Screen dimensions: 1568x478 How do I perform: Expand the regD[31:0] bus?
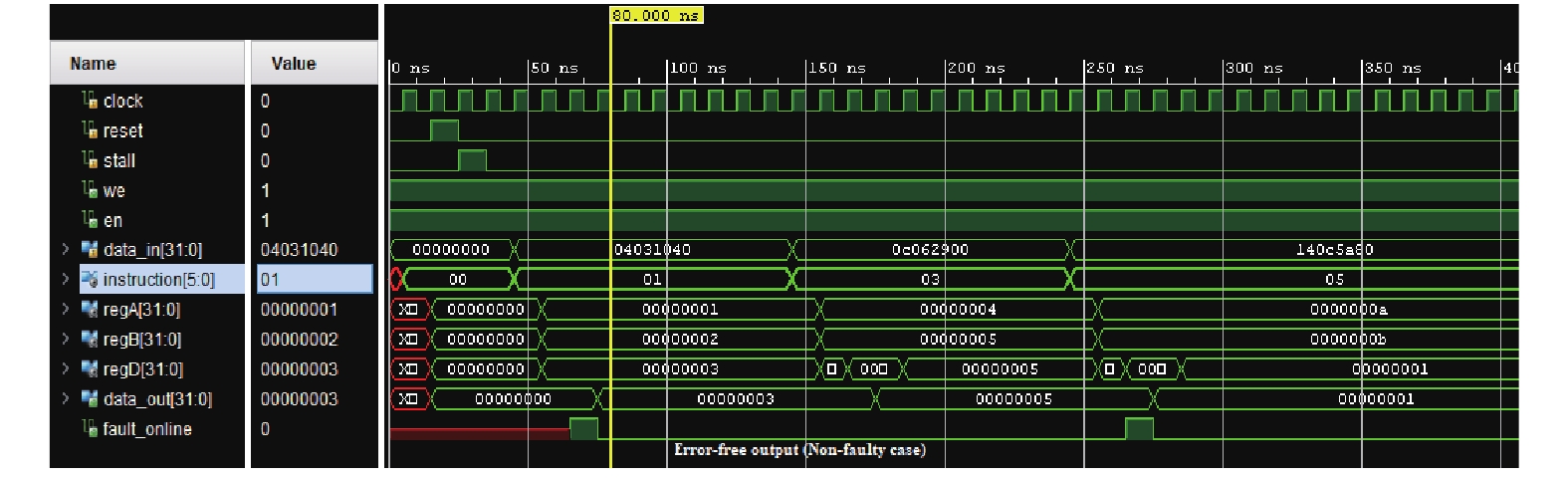tap(66, 369)
